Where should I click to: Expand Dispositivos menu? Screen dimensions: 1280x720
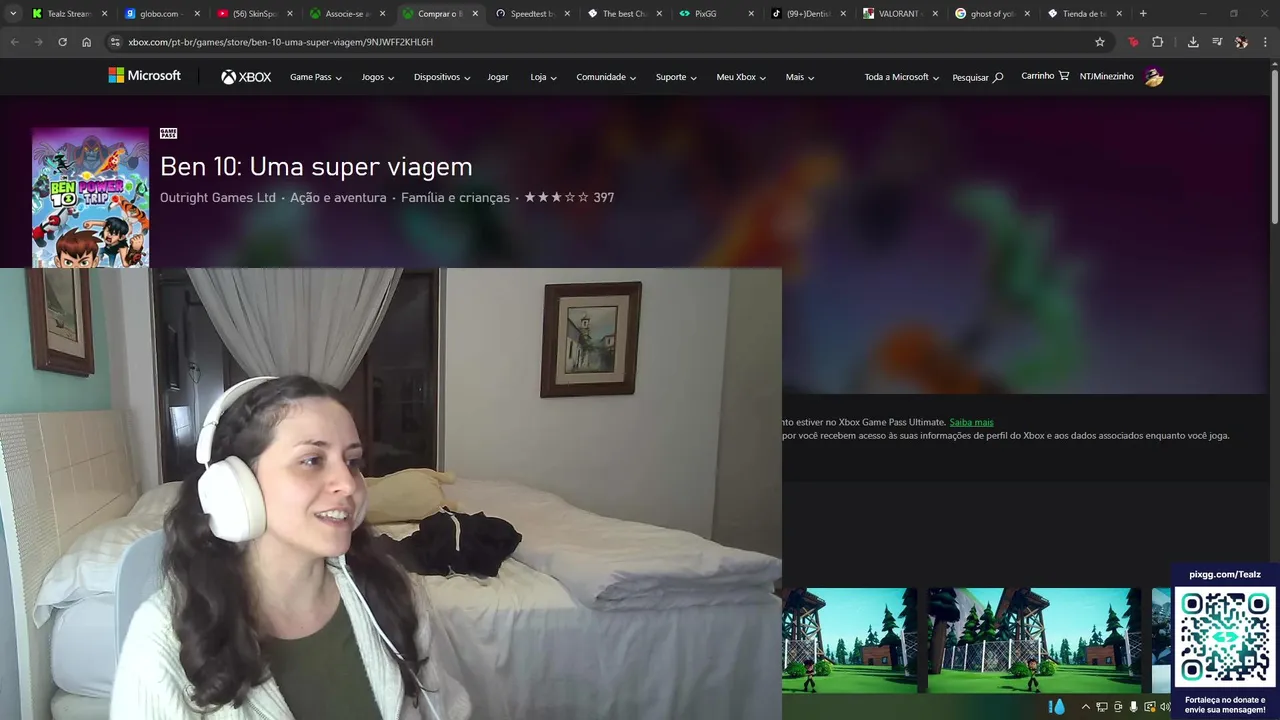pyautogui.click(x=442, y=77)
